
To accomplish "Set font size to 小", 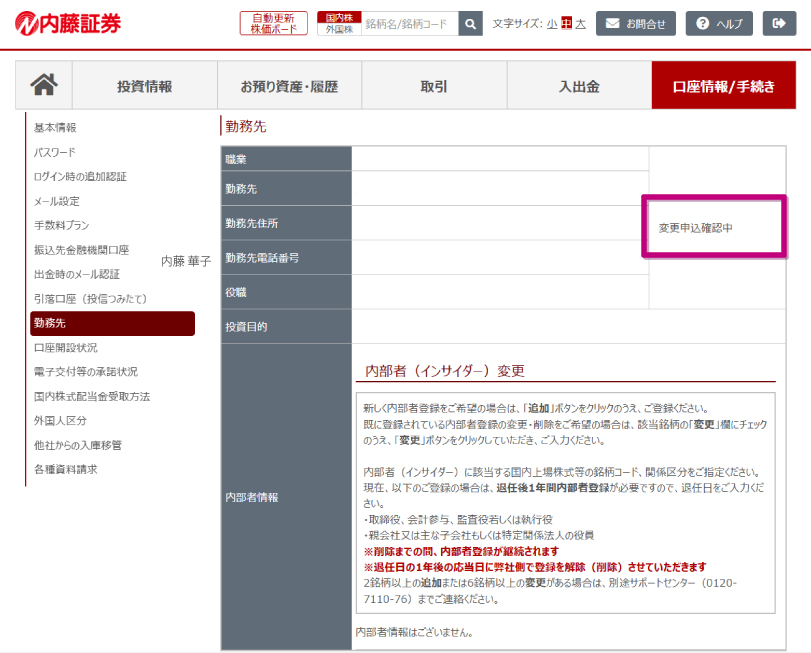I will click(x=552, y=24).
